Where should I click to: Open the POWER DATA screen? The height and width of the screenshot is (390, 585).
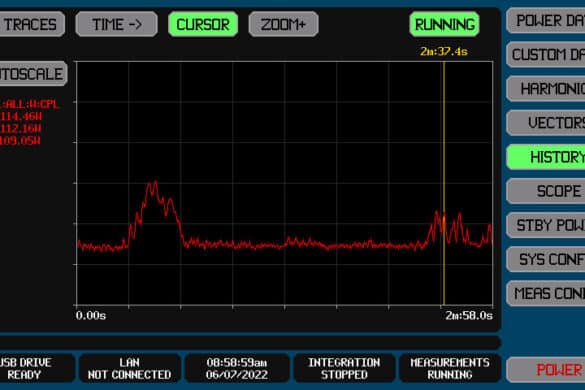pos(546,21)
